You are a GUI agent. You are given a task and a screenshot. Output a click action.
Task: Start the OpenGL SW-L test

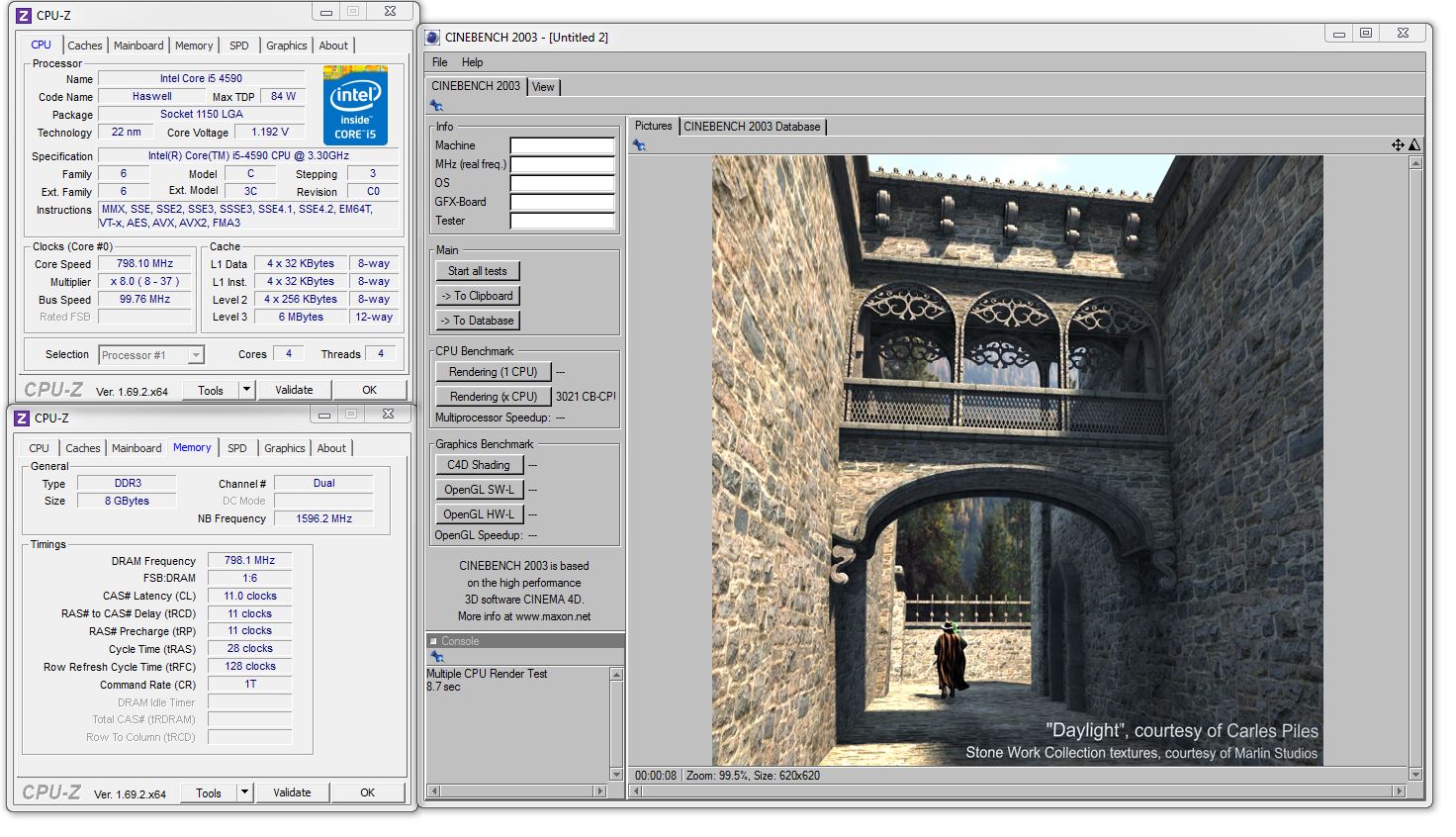pyautogui.click(x=479, y=490)
